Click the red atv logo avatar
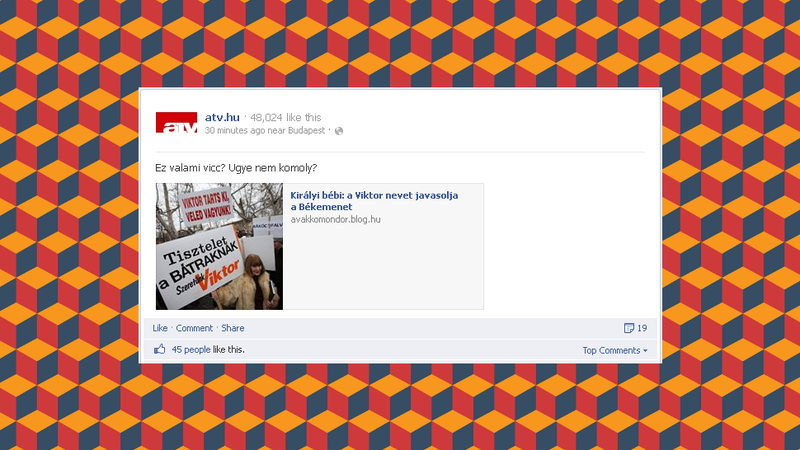 pyautogui.click(x=176, y=122)
